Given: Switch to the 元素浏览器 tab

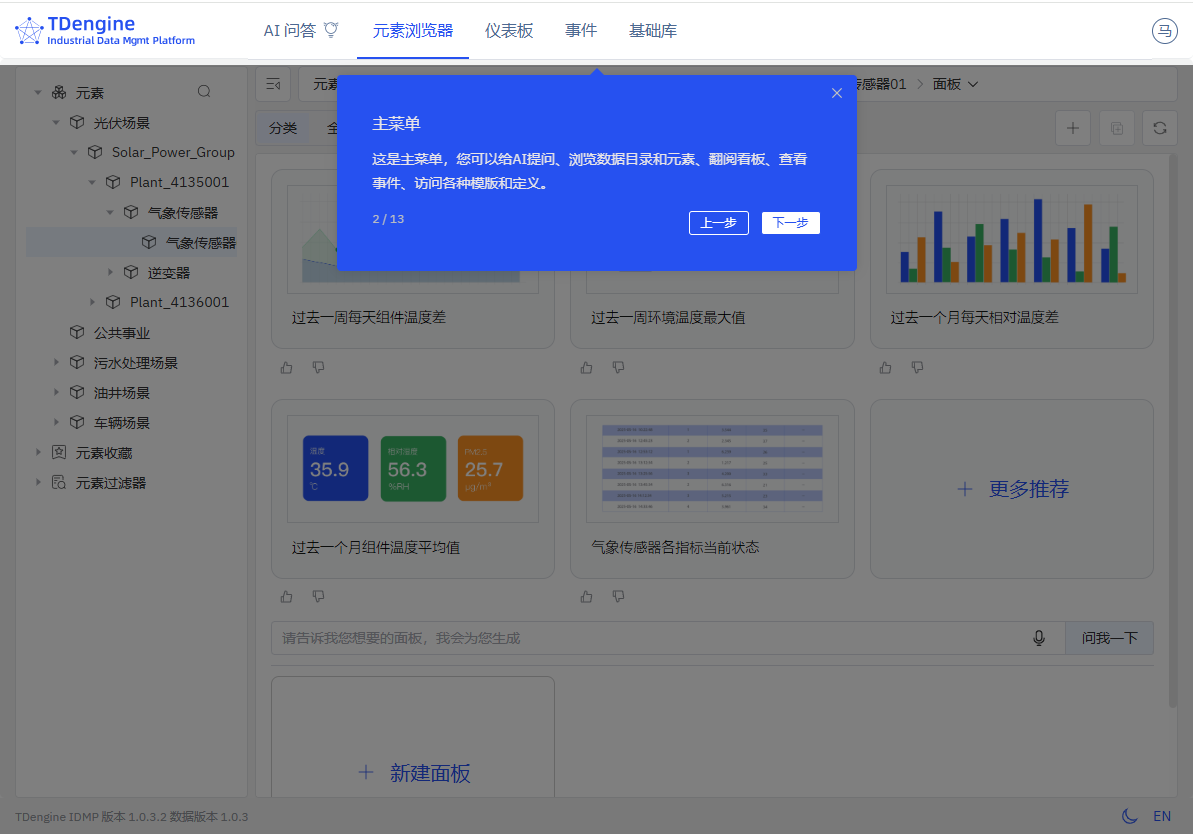Looking at the screenshot, I should 412,30.
